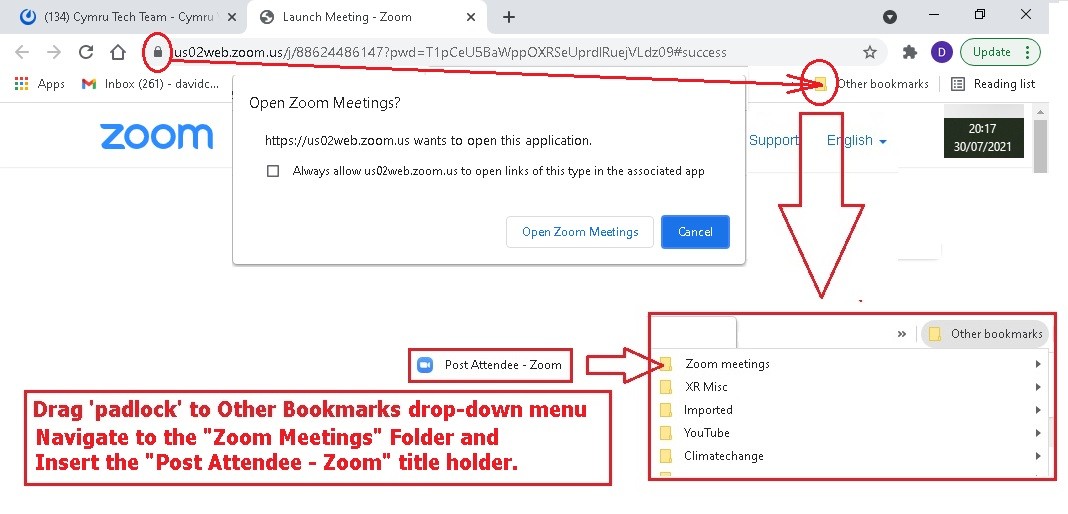The height and width of the screenshot is (514, 1068).
Task: Click the tab search down-arrow icon
Action: (x=890, y=18)
